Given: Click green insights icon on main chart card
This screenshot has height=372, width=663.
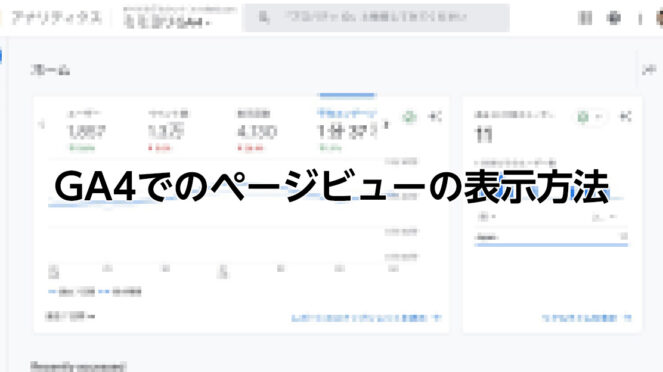Looking at the screenshot, I should coord(409,117).
